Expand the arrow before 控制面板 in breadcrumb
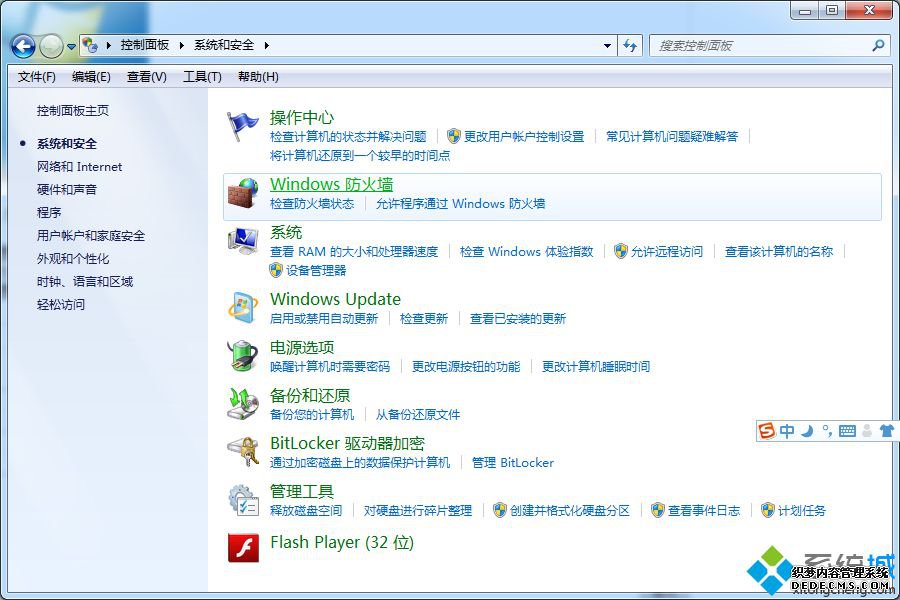The height and width of the screenshot is (600, 900). tap(108, 45)
